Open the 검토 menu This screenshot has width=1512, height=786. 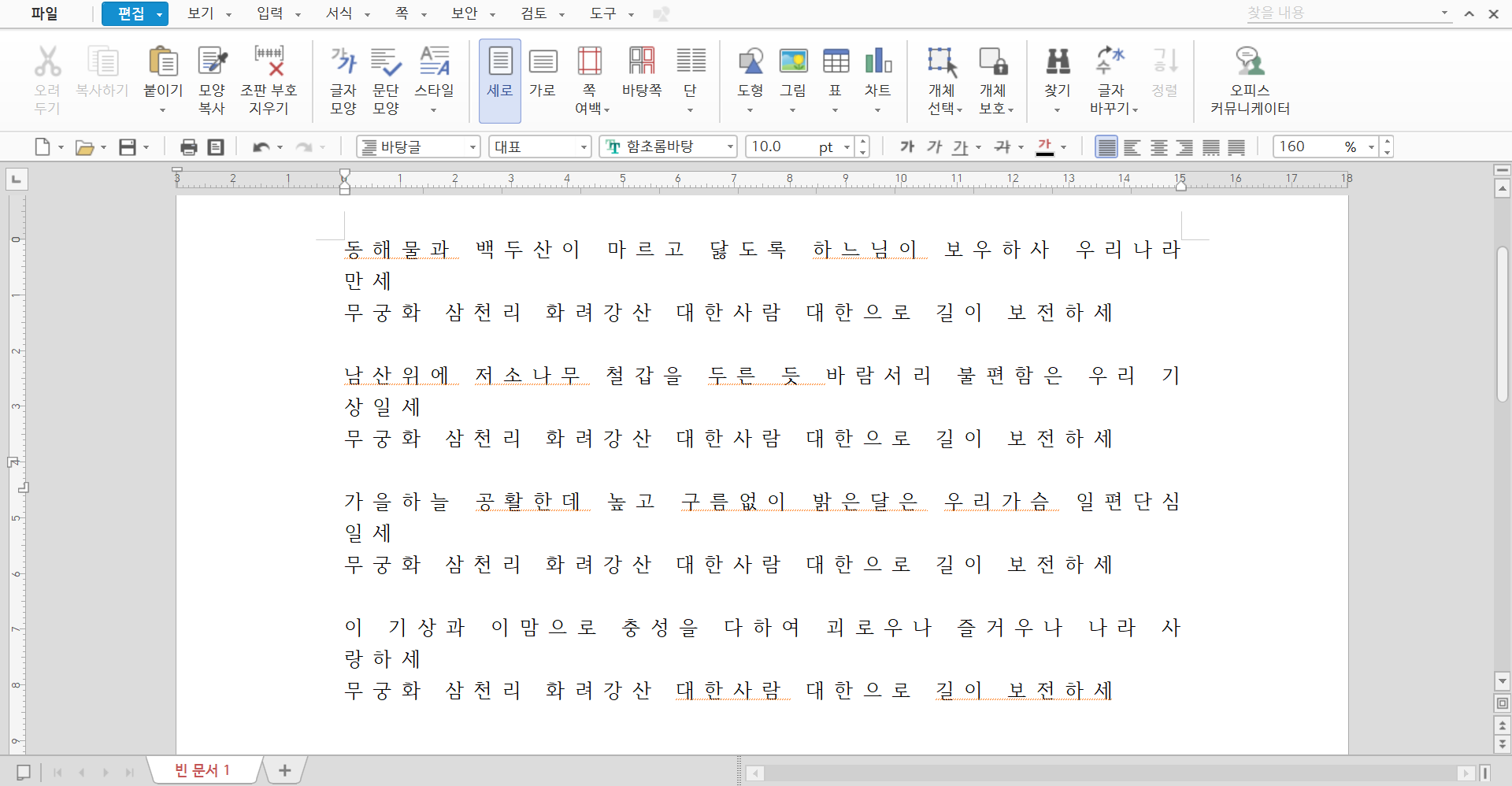[x=534, y=13]
